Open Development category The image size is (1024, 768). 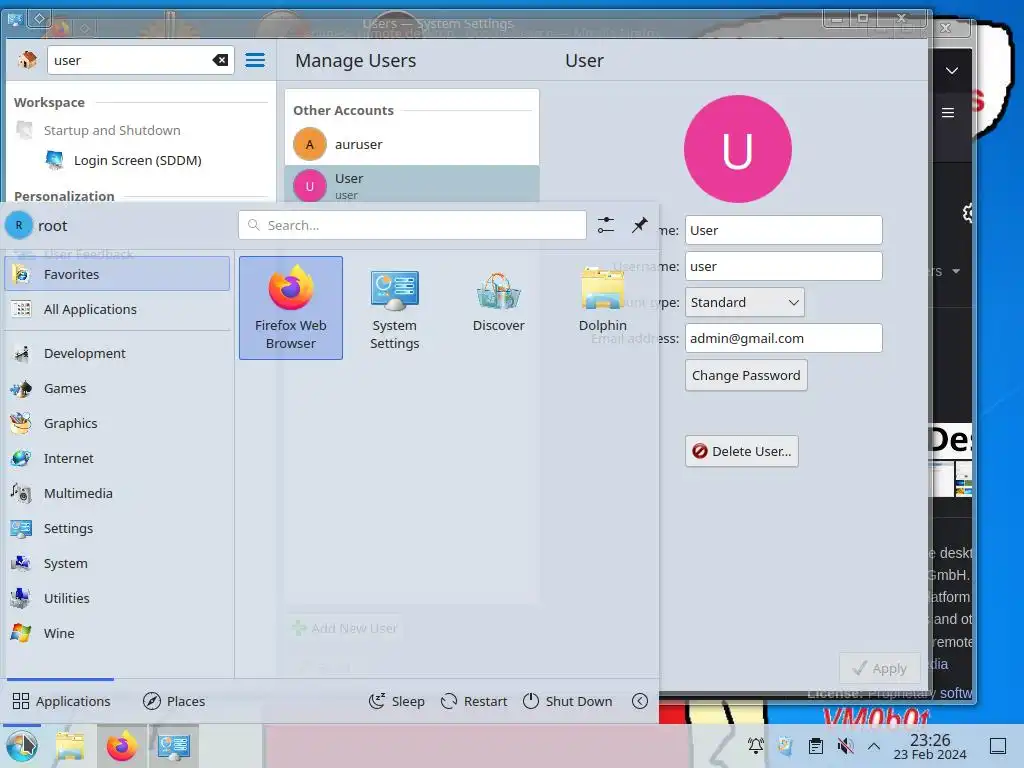[x=118, y=353]
